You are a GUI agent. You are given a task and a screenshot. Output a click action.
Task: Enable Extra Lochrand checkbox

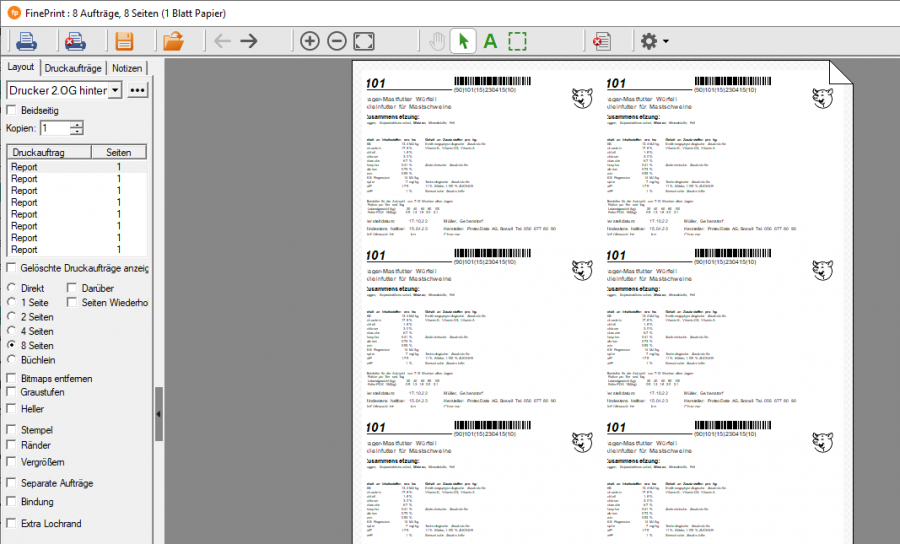pyautogui.click(x=11, y=523)
